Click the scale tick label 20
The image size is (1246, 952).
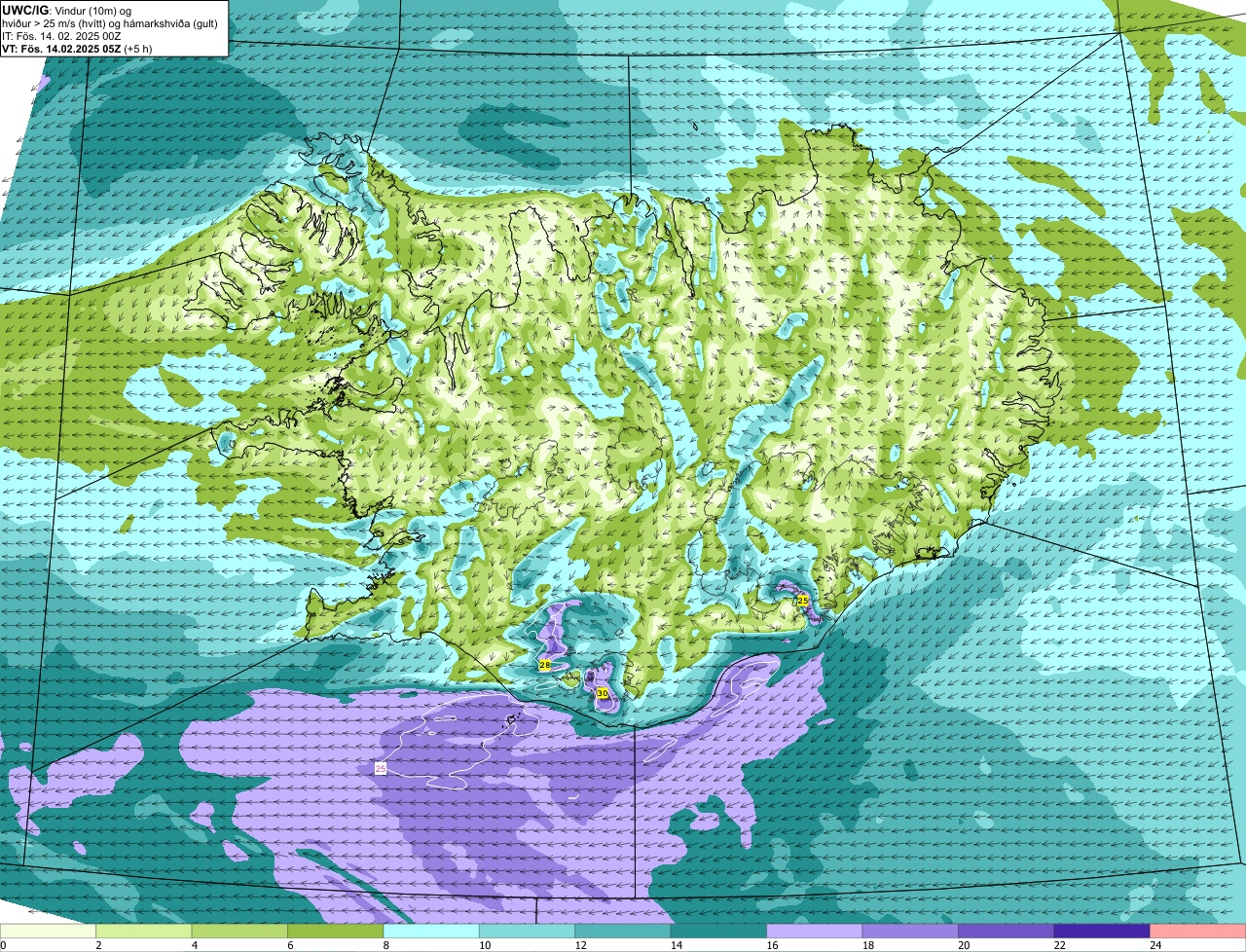tap(964, 945)
